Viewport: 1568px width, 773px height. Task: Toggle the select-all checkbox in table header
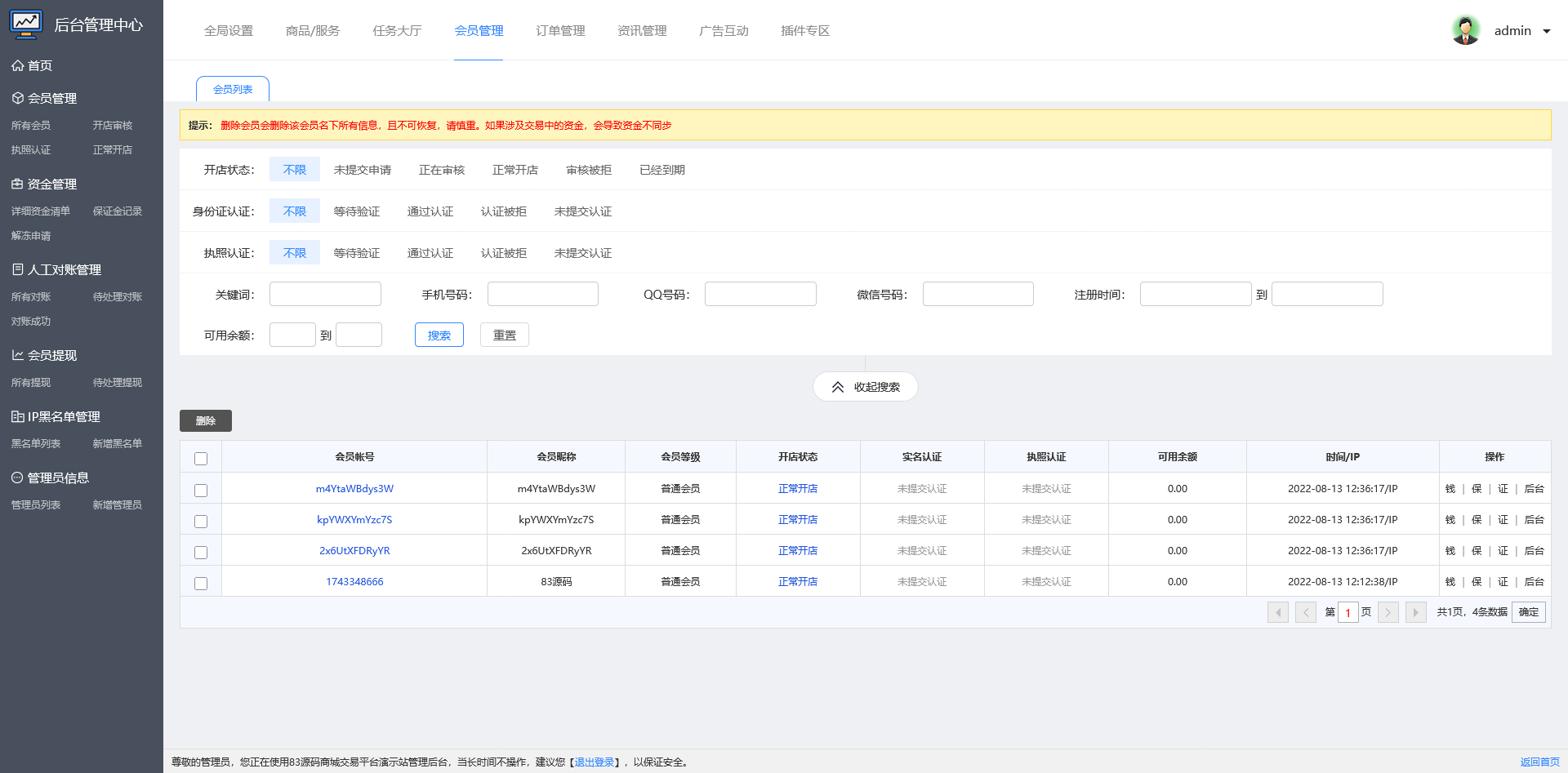[x=201, y=459]
